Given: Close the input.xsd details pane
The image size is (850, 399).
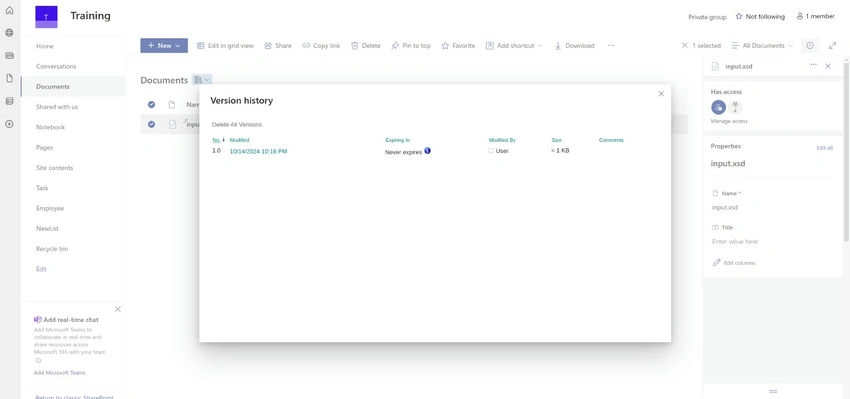Looking at the screenshot, I should click(x=828, y=66).
